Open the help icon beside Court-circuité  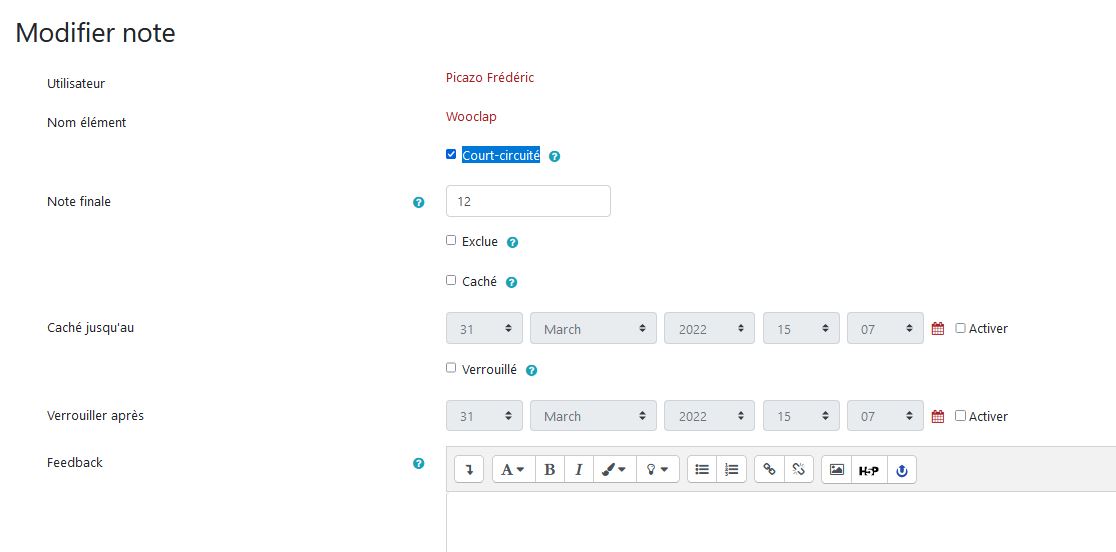(x=554, y=157)
